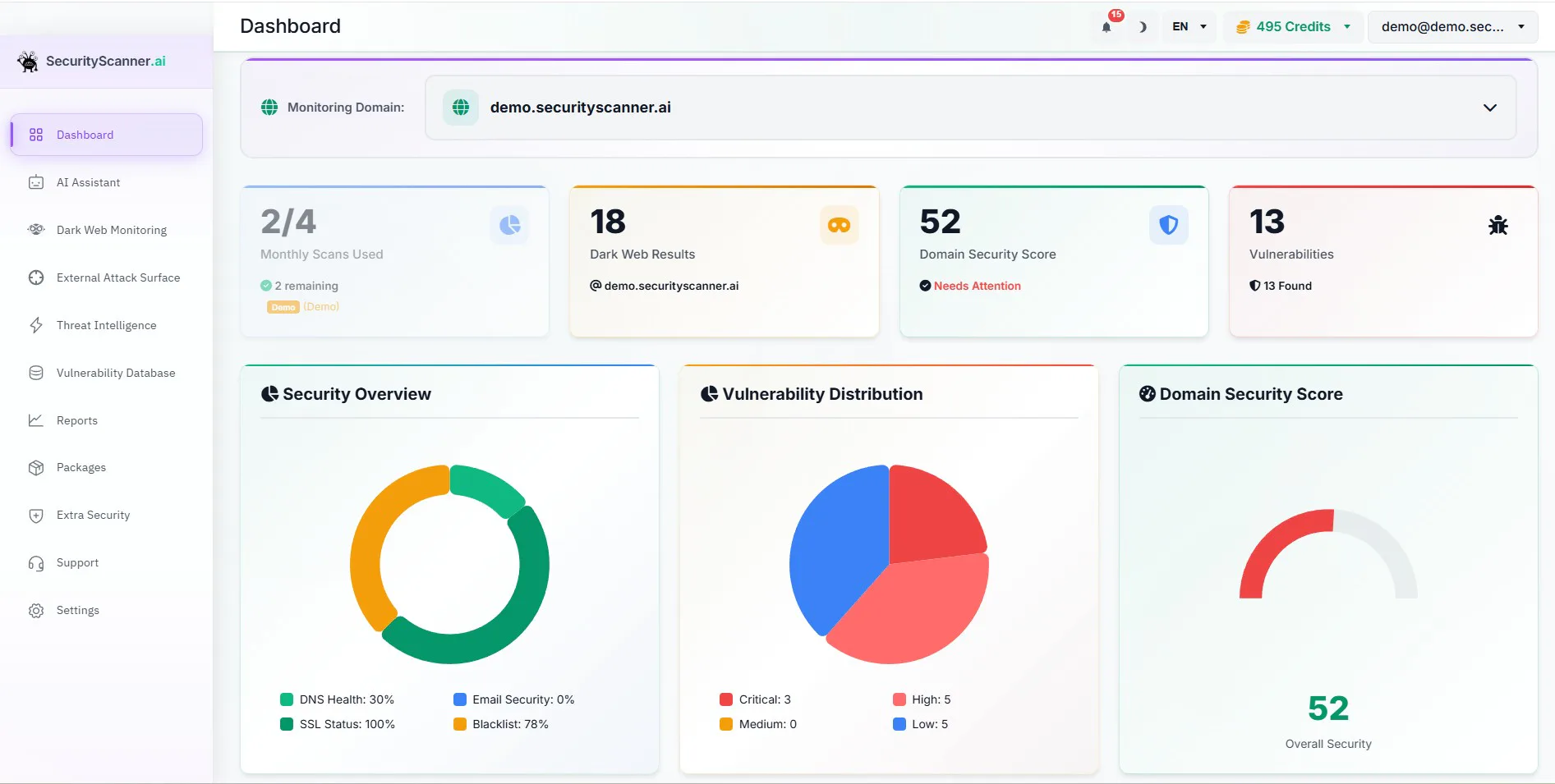Image resolution: width=1555 pixels, height=784 pixels.
Task: Click the Threat Intelligence lightning icon
Action: coord(36,325)
